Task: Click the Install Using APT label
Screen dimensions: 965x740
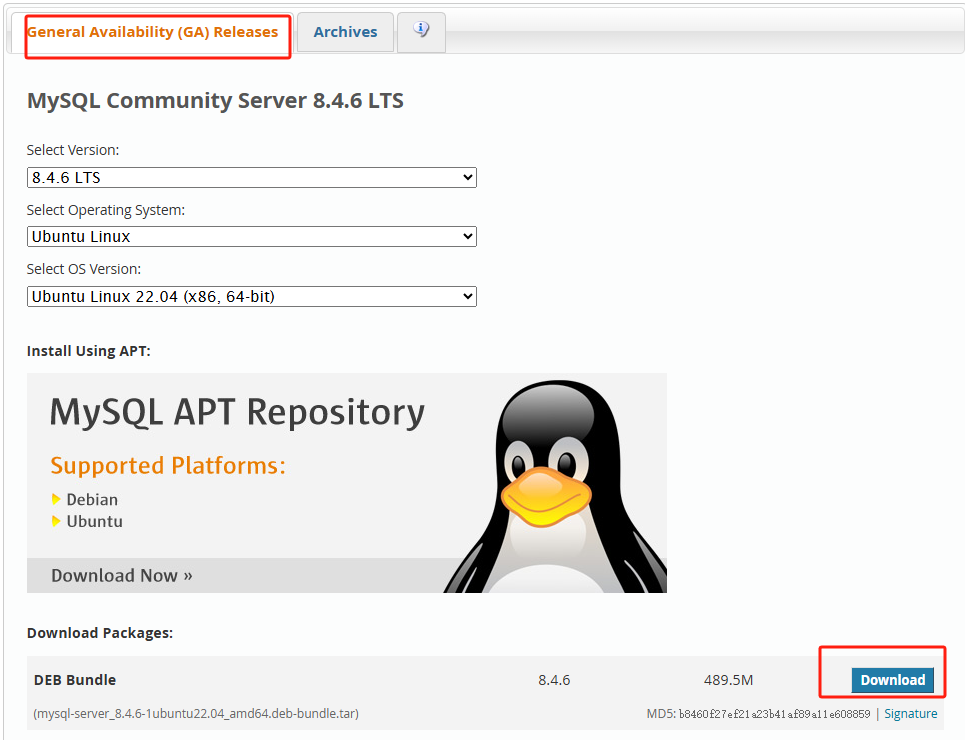Action: [x=89, y=351]
